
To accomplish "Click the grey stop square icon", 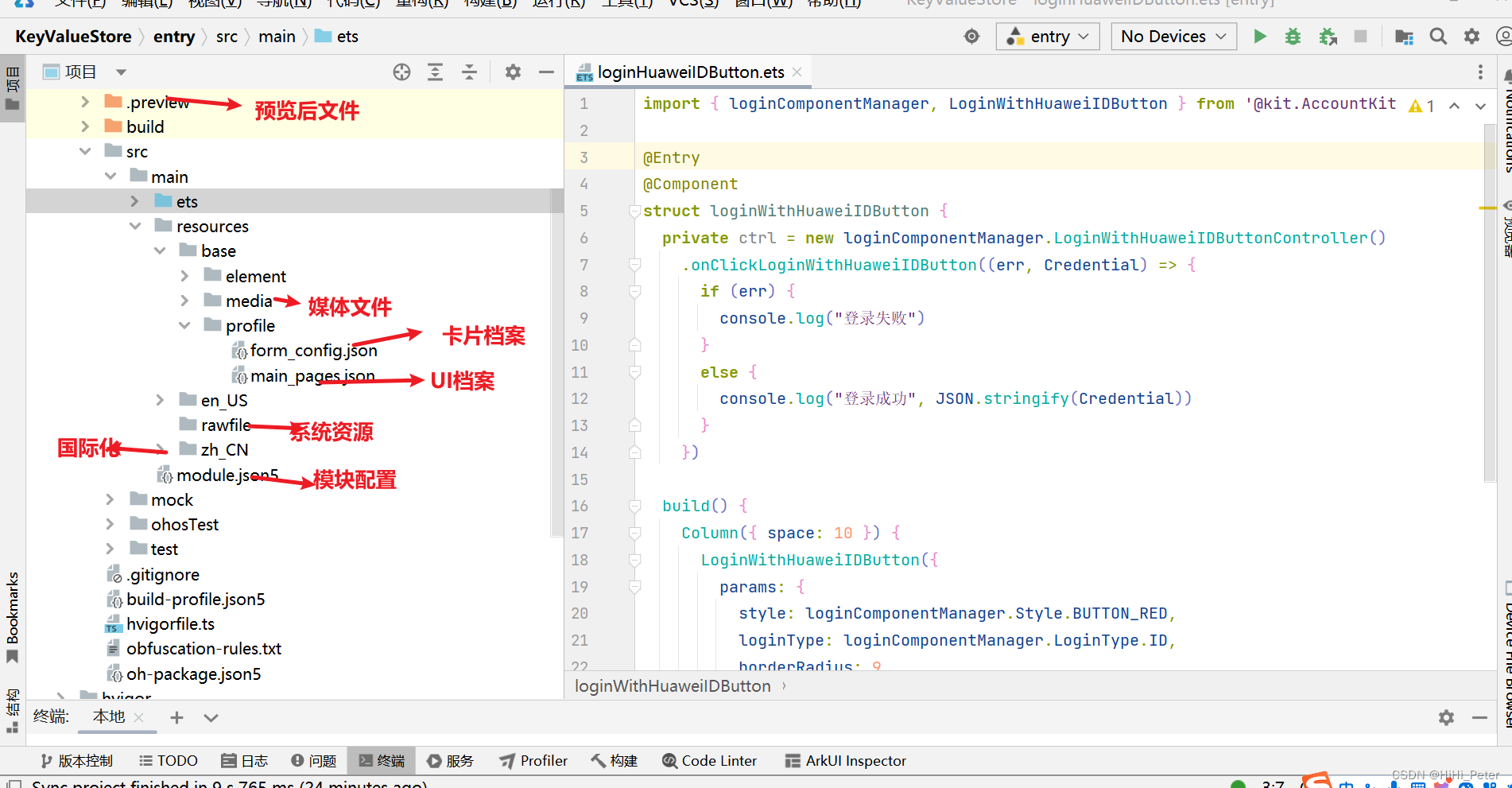I will tap(1360, 37).
